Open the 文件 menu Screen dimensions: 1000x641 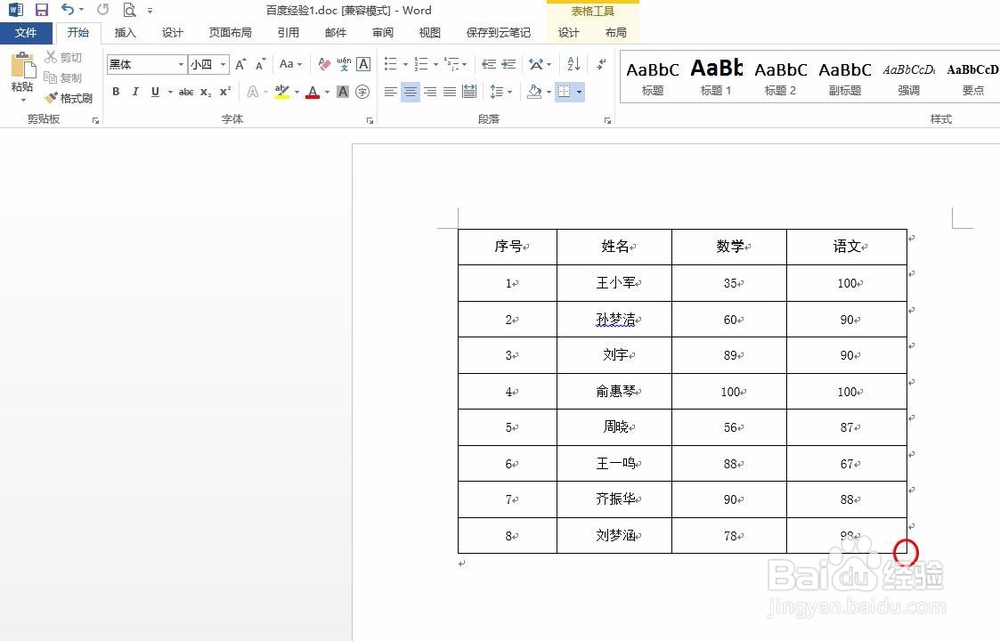tap(27, 32)
